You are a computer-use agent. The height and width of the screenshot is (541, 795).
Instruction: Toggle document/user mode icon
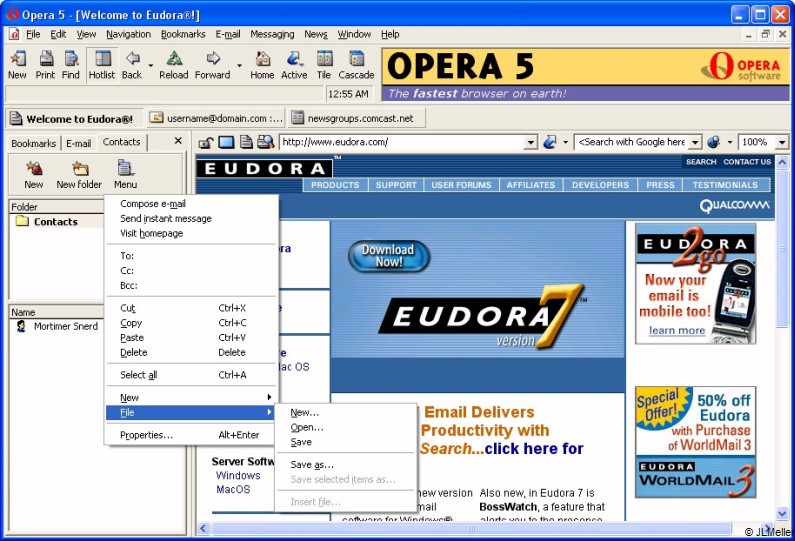pos(246,142)
